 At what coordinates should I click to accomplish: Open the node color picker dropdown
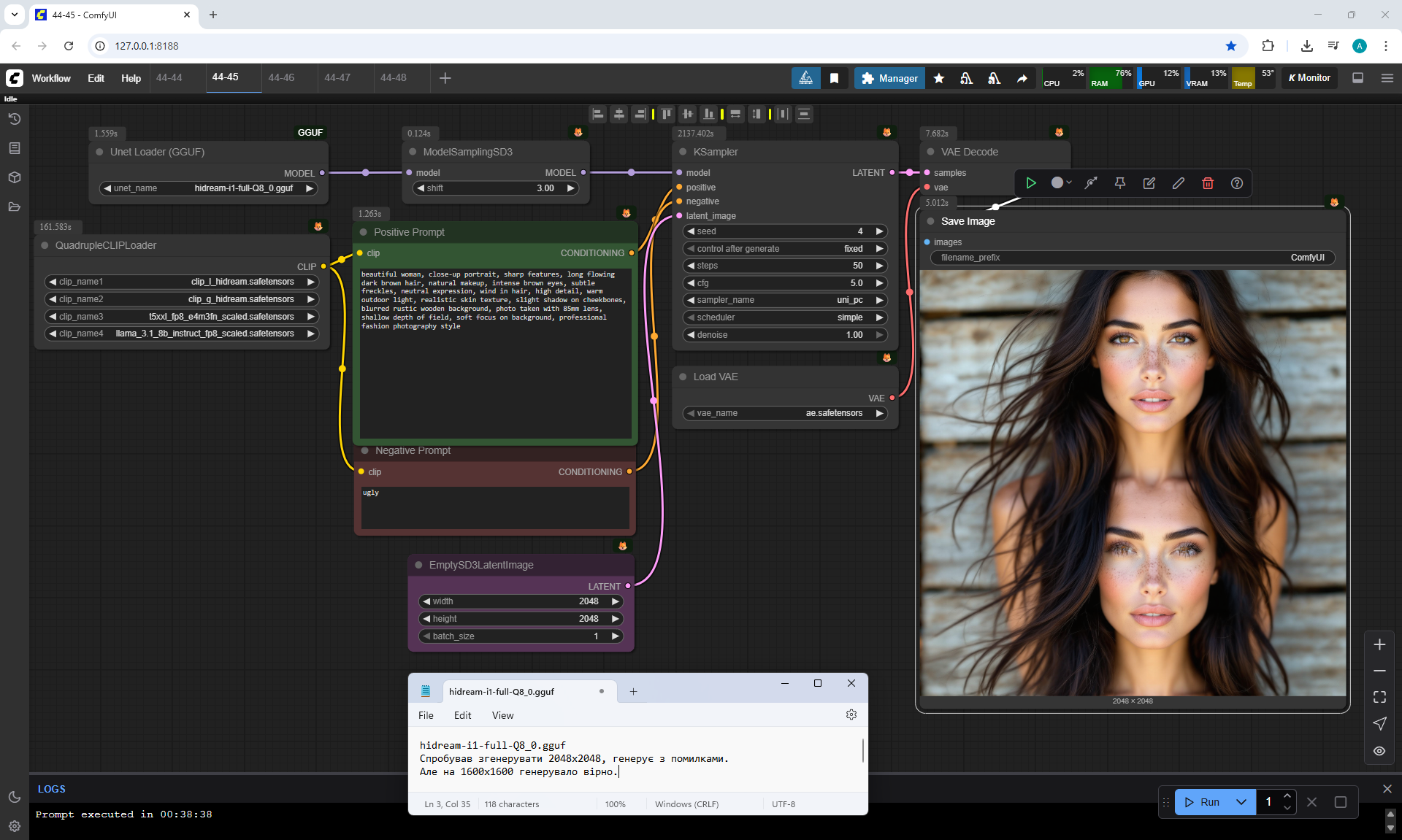(1061, 183)
